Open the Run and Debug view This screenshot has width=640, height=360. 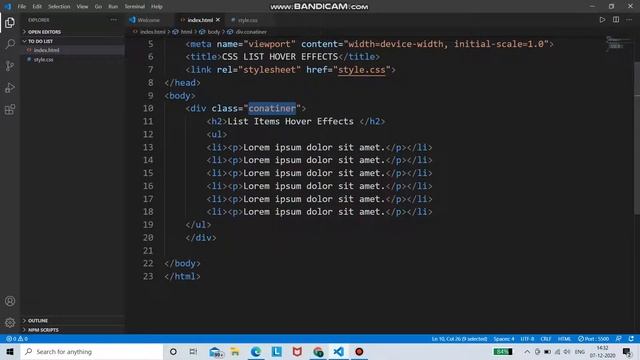[x=10, y=87]
